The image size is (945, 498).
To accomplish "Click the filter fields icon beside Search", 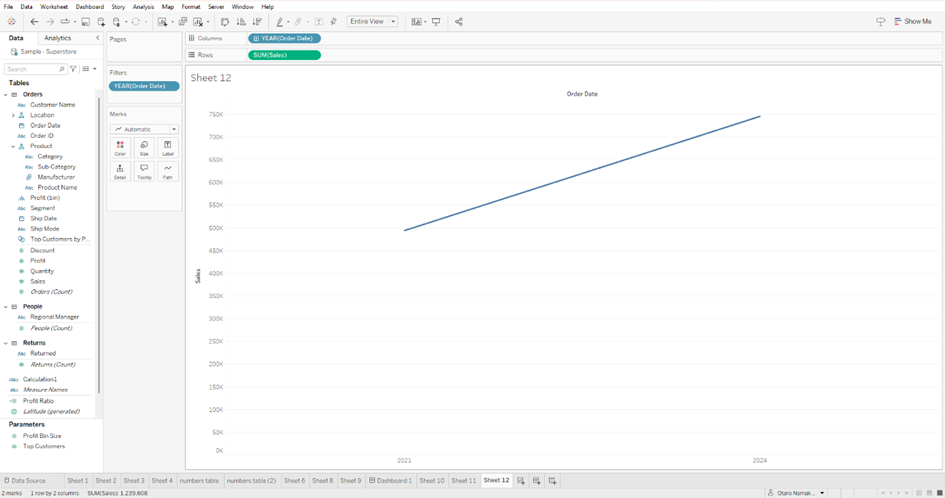I will coord(73,69).
